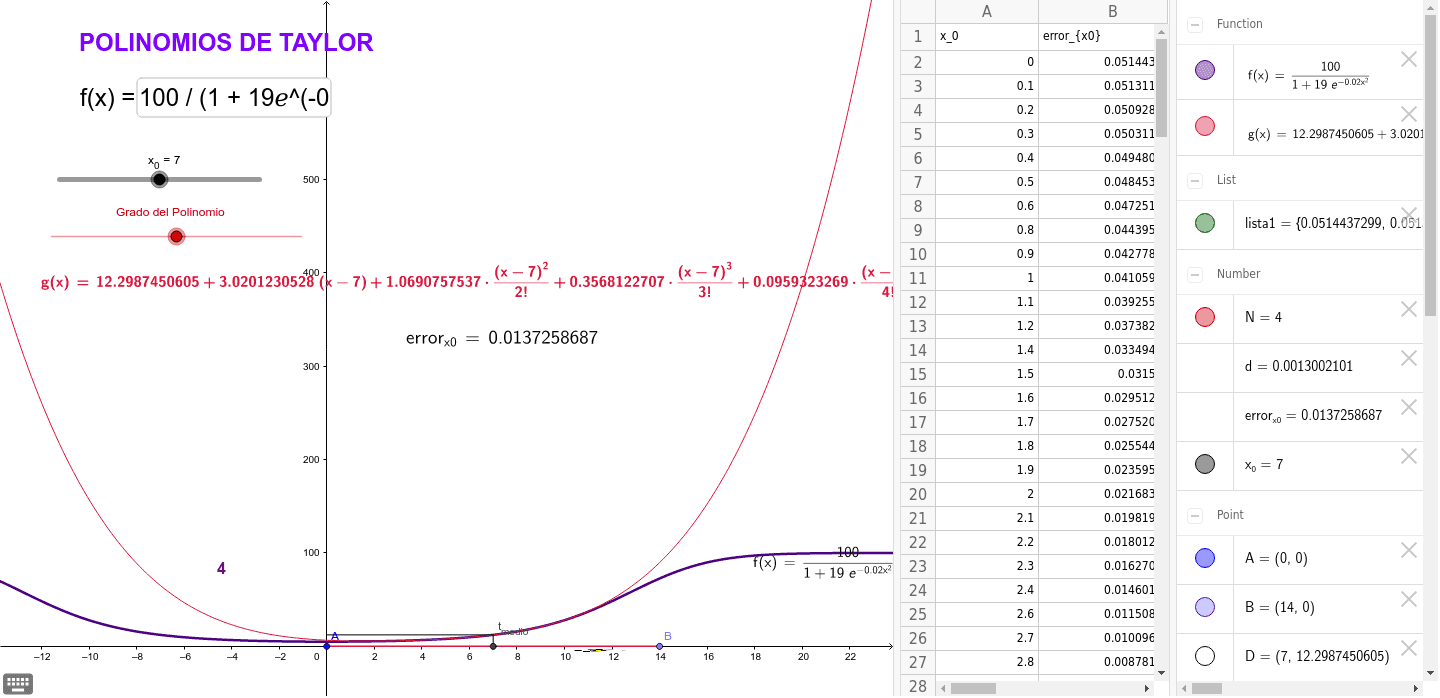The height and width of the screenshot is (698, 1440).
Task: Select N = 4 text in algebra view
Action: [x=1263, y=317]
